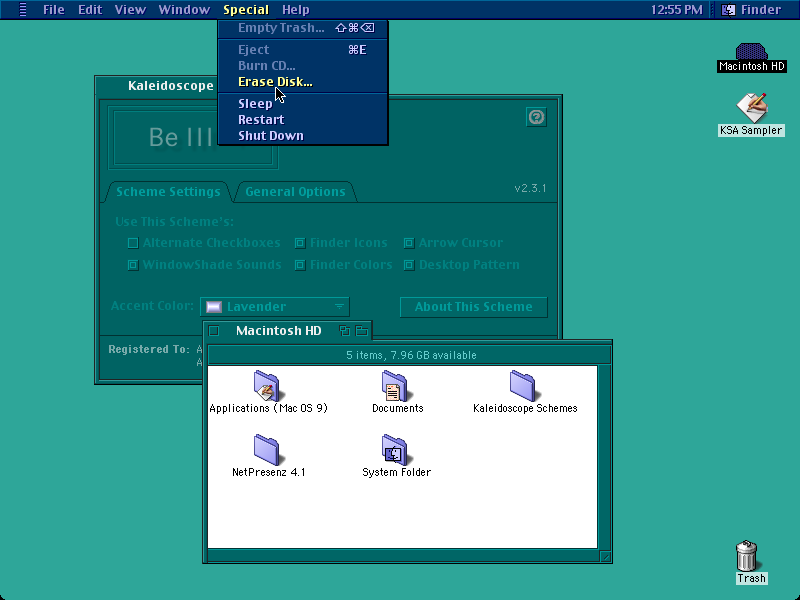Toggle the Finder Colors checkbox

pyautogui.click(x=300, y=265)
